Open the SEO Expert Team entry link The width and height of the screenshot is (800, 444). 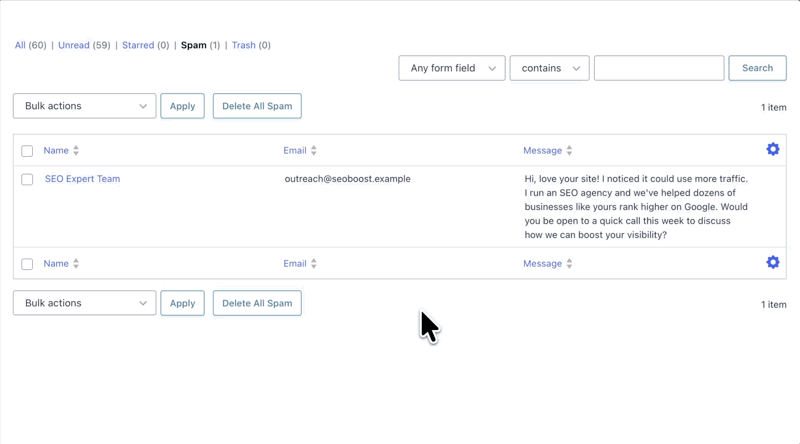[x=83, y=179]
